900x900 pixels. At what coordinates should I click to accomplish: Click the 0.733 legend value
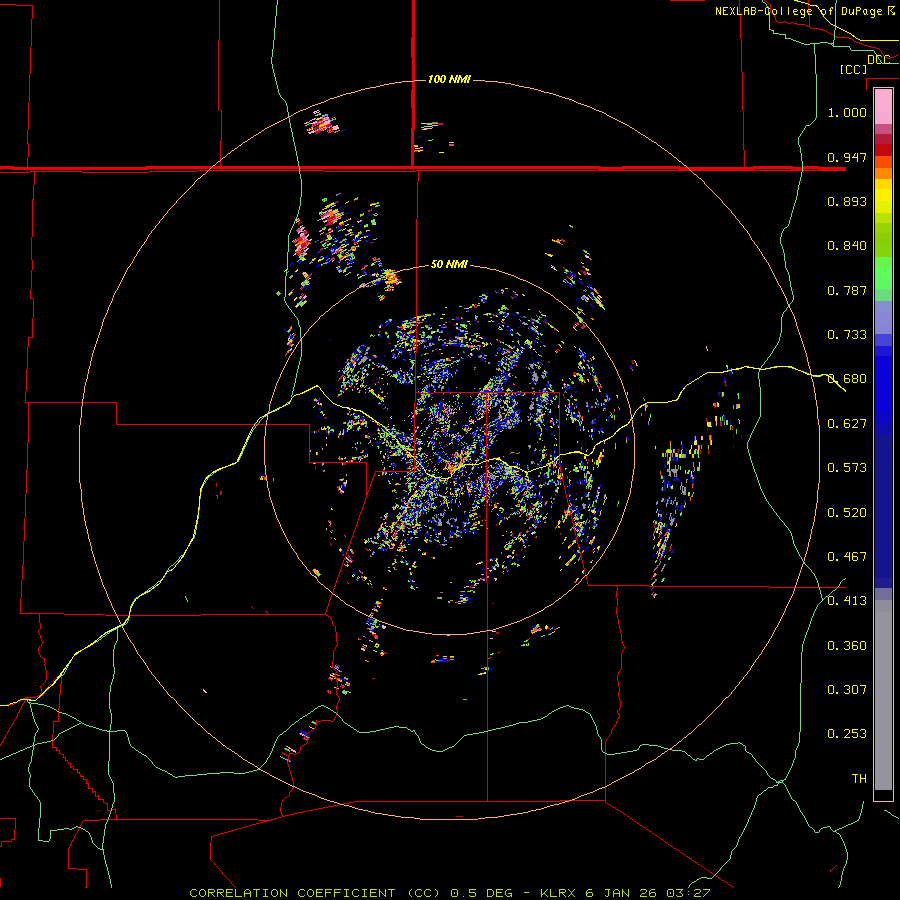[x=847, y=335]
